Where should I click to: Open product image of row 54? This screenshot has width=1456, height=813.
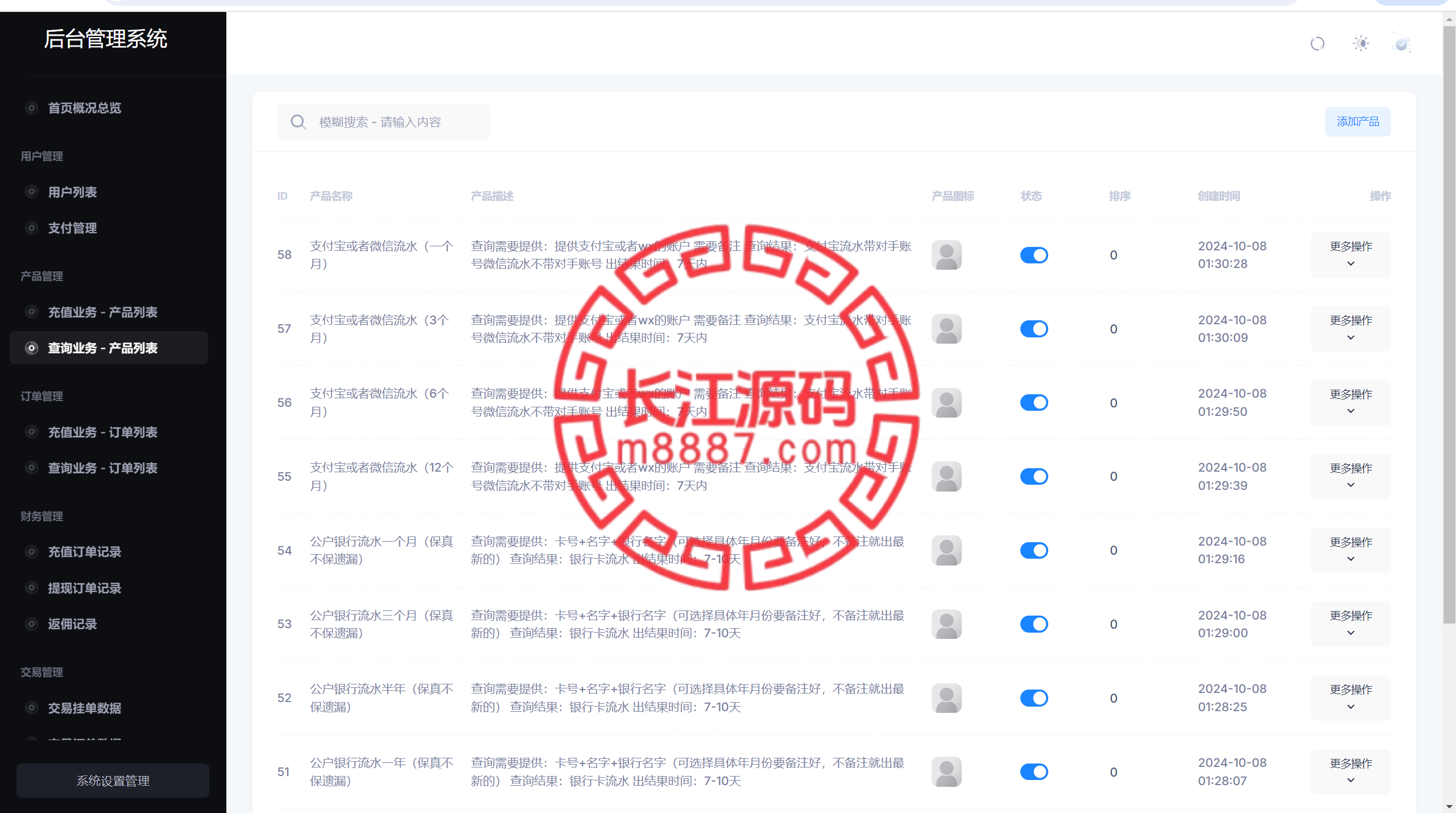pos(946,550)
